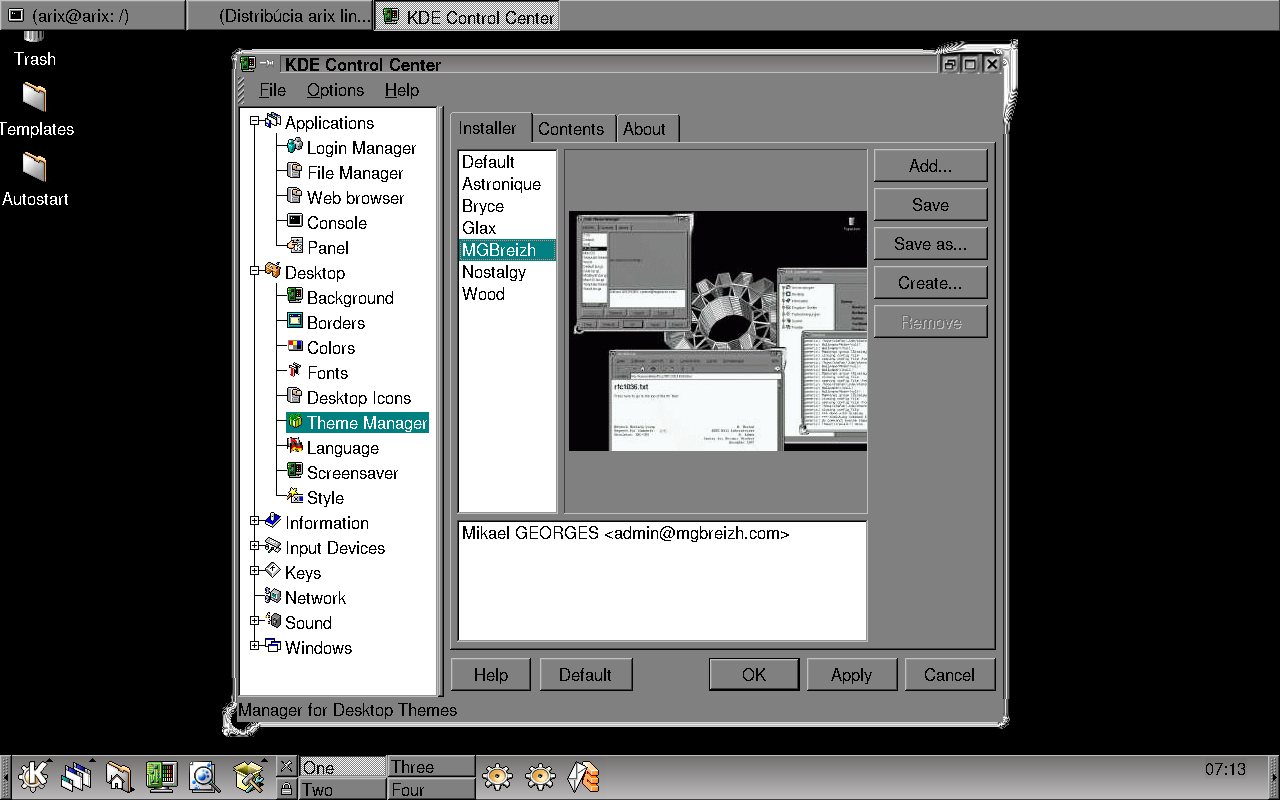Open the mail envelope panel icon
This screenshot has width=1280, height=800.
[x=584, y=776]
